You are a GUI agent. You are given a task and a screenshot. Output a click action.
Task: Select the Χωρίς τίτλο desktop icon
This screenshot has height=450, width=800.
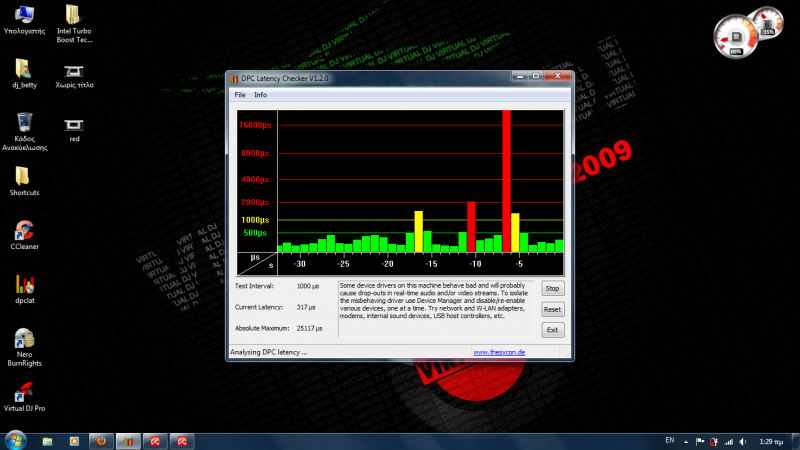tap(74, 76)
